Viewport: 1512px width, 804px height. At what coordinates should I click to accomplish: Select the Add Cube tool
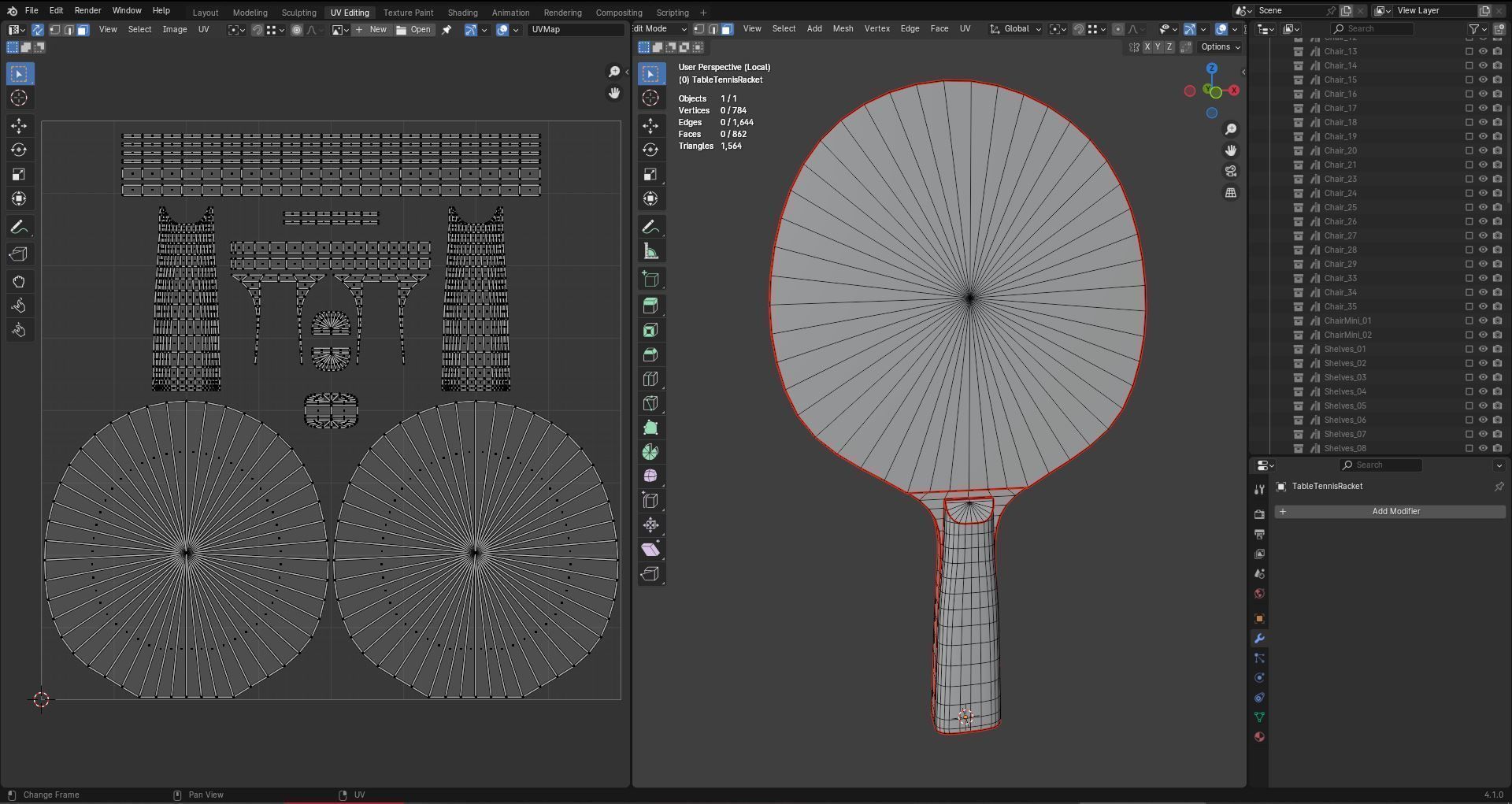pos(650,279)
